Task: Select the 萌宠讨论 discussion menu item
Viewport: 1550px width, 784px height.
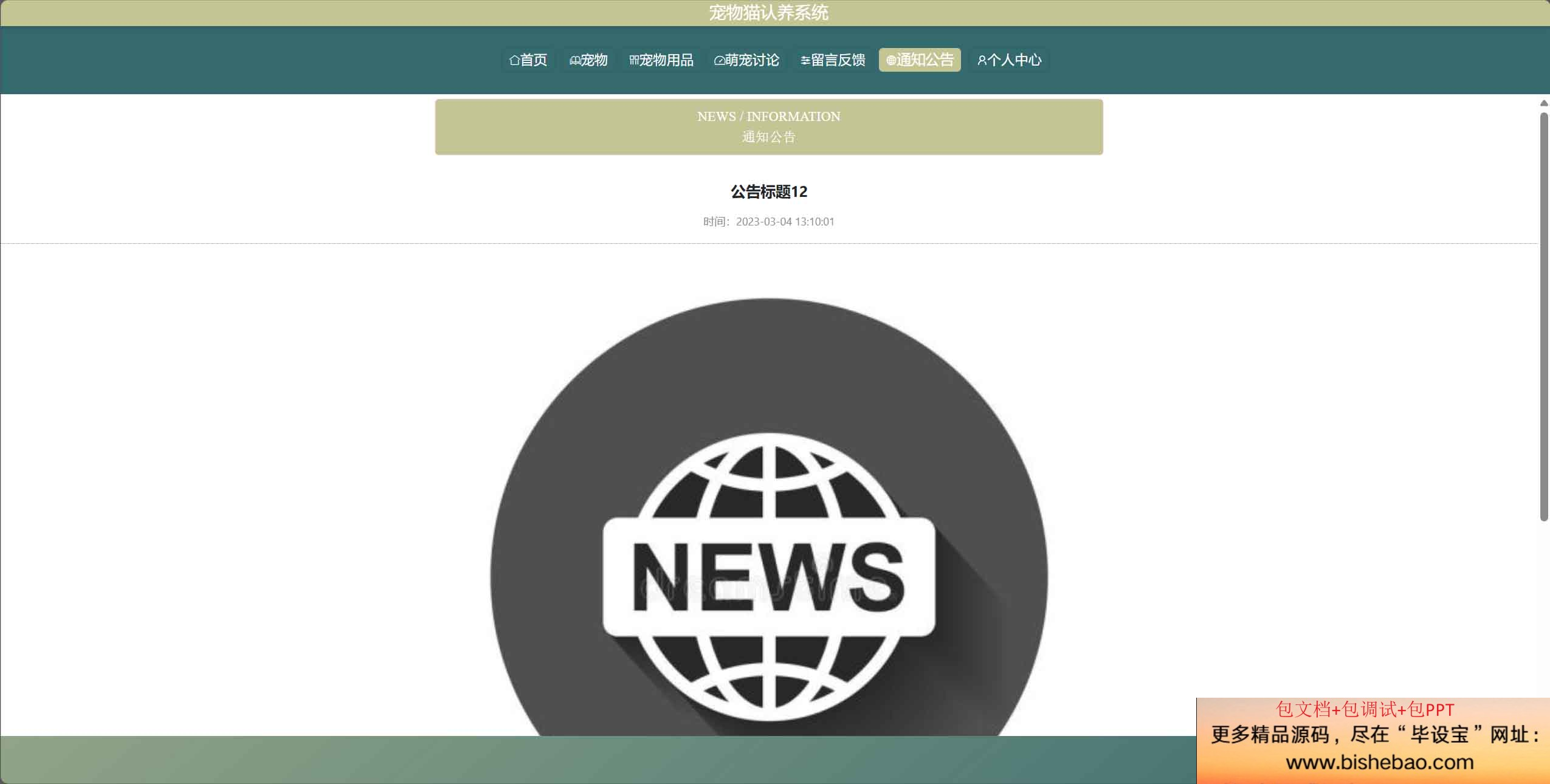Action: tap(746, 60)
